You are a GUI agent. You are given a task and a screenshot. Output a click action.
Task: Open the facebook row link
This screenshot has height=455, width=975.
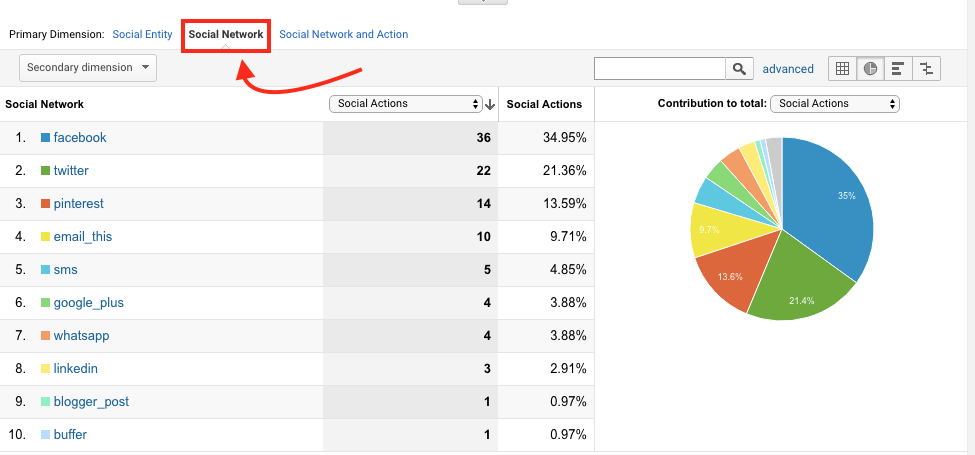click(80, 137)
